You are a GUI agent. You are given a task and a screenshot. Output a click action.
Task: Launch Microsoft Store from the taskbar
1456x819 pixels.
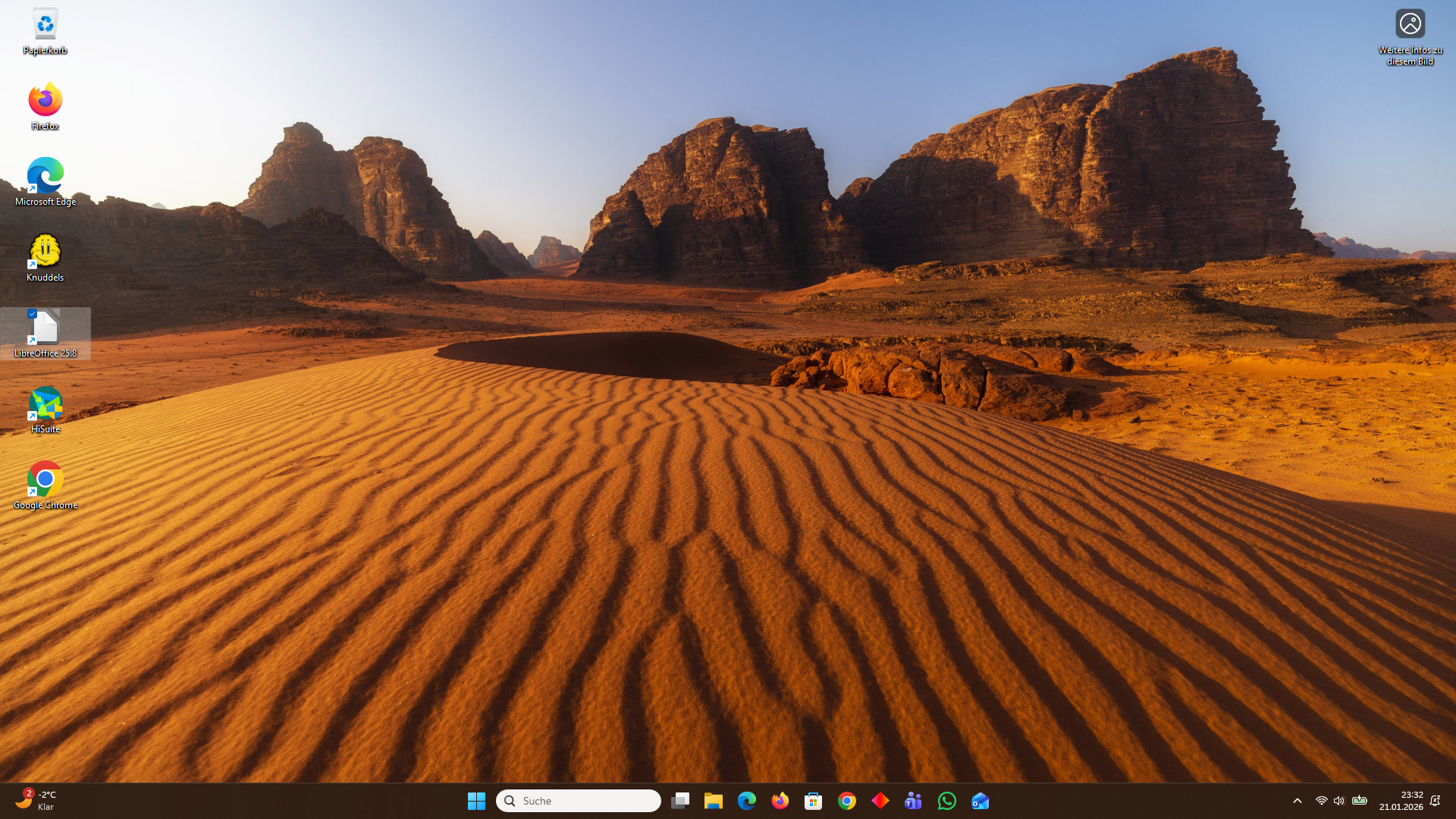pos(814,801)
